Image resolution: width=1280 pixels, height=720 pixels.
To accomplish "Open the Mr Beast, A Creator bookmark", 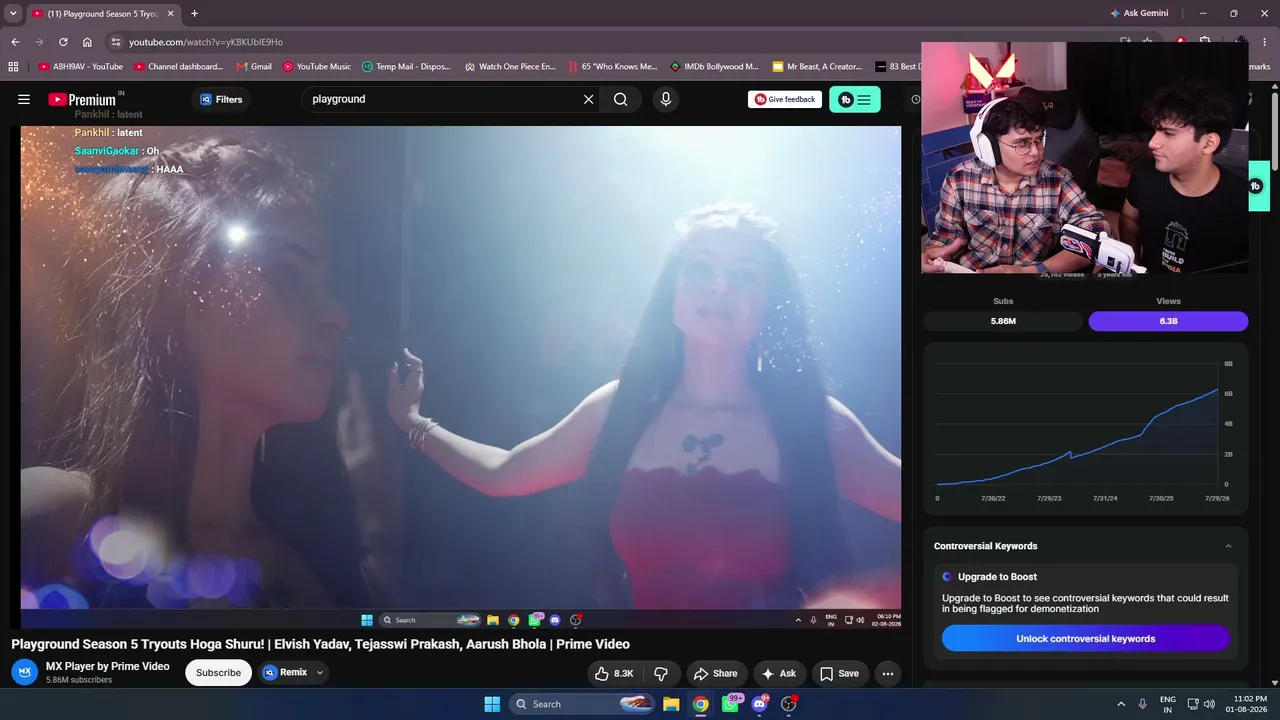I will (x=817, y=67).
